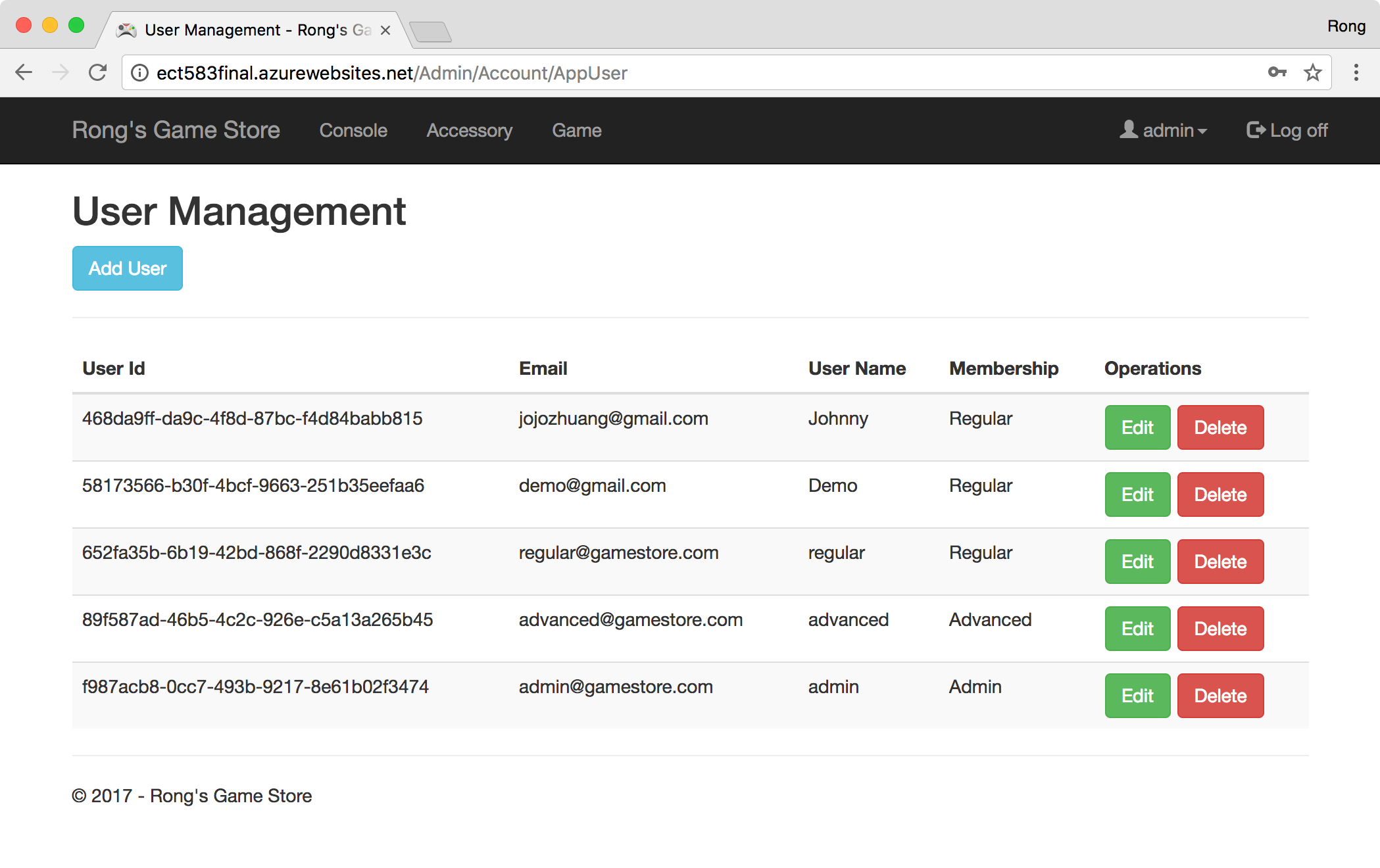The height and width of the screenshot is (868, 1380).
Task: Click the Add User button
Action: click(x=128, y=268)
